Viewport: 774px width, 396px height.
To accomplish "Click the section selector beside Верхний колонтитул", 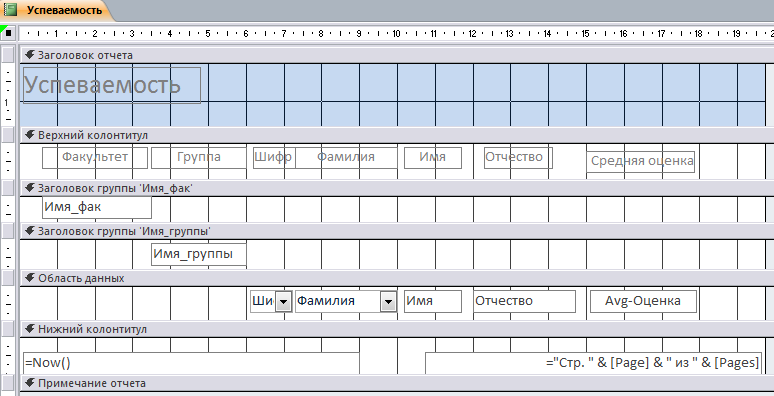I will click(8, 135).
